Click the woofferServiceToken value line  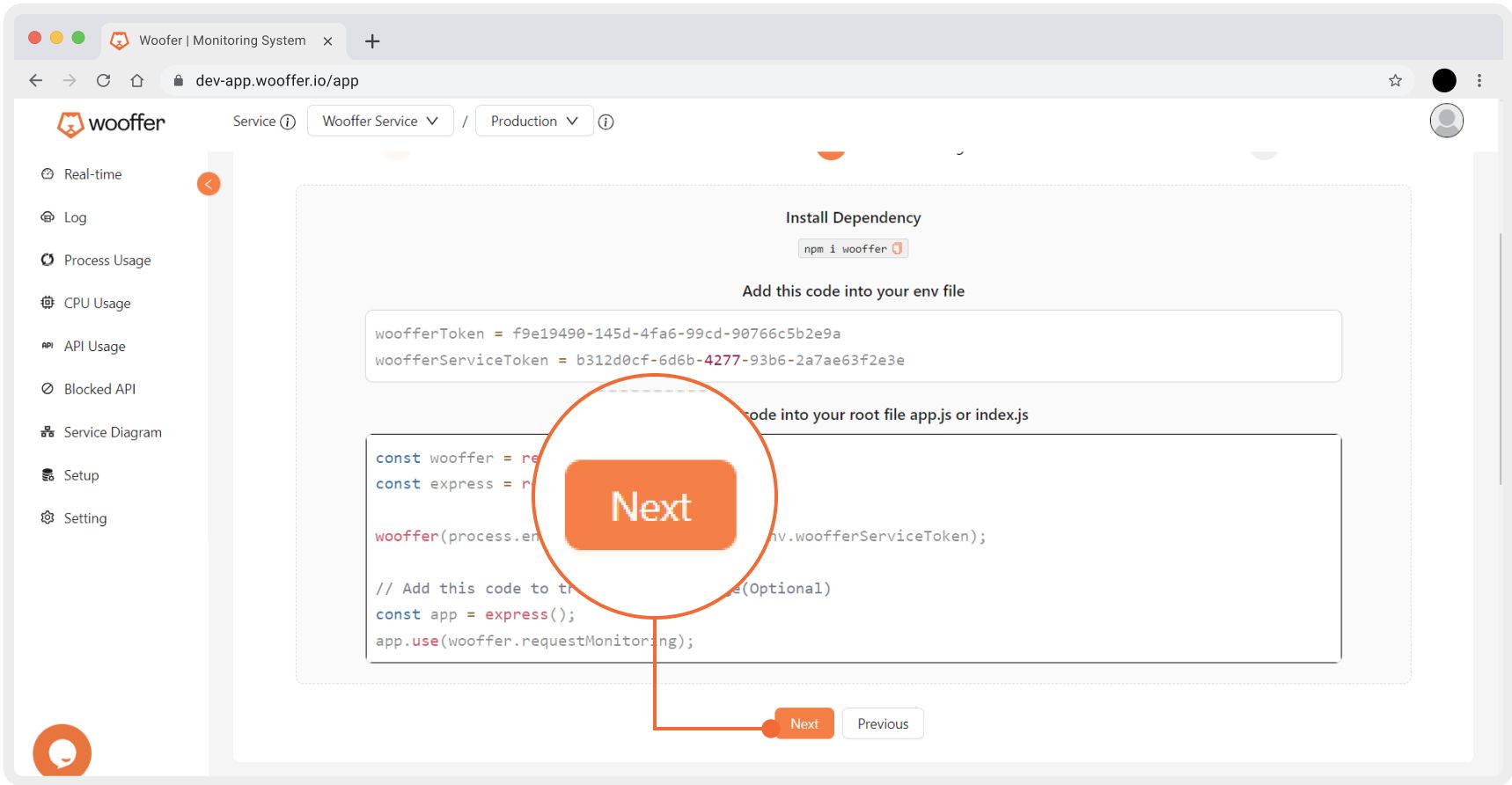(x=640, y=360)
